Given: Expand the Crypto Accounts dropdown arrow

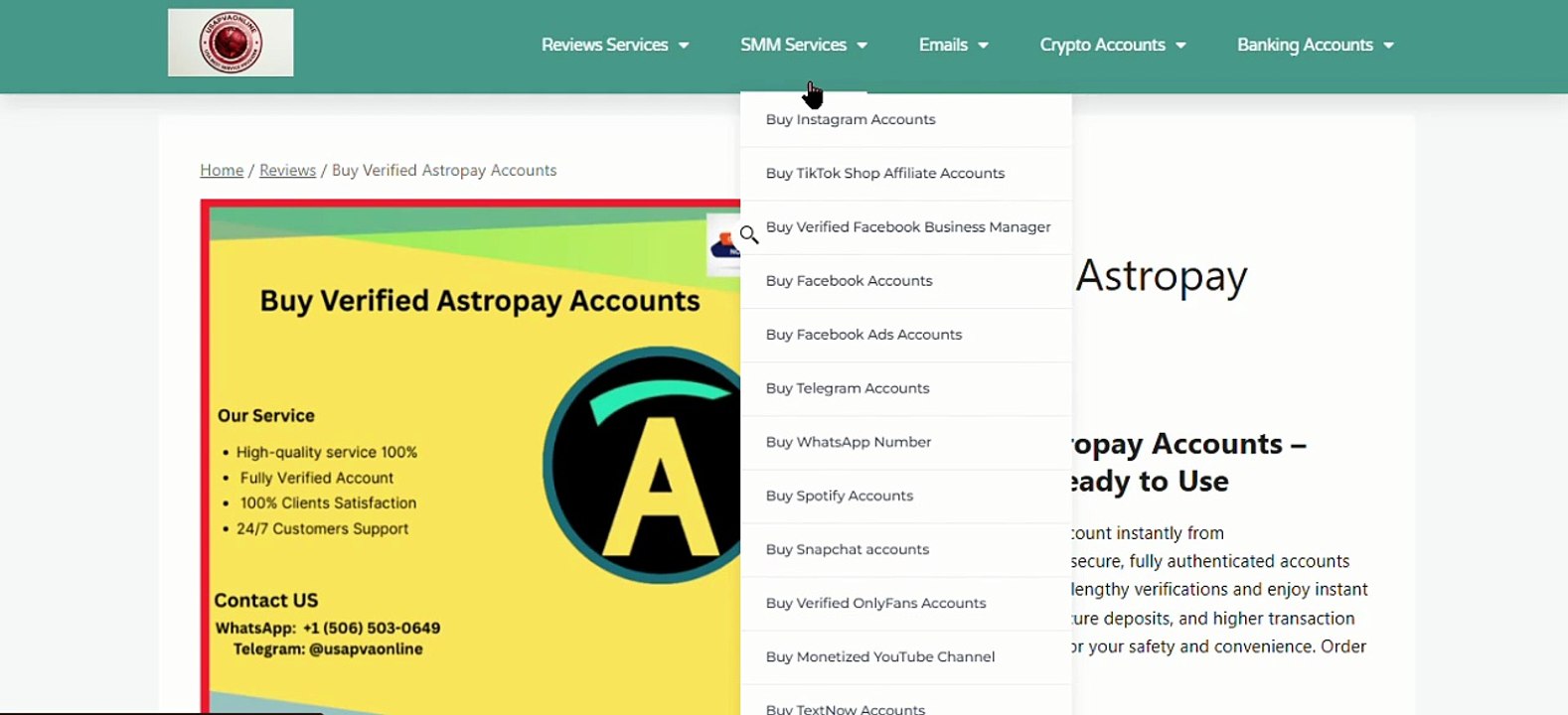Looking at the screenshot, I should [x=1180, y=46].
